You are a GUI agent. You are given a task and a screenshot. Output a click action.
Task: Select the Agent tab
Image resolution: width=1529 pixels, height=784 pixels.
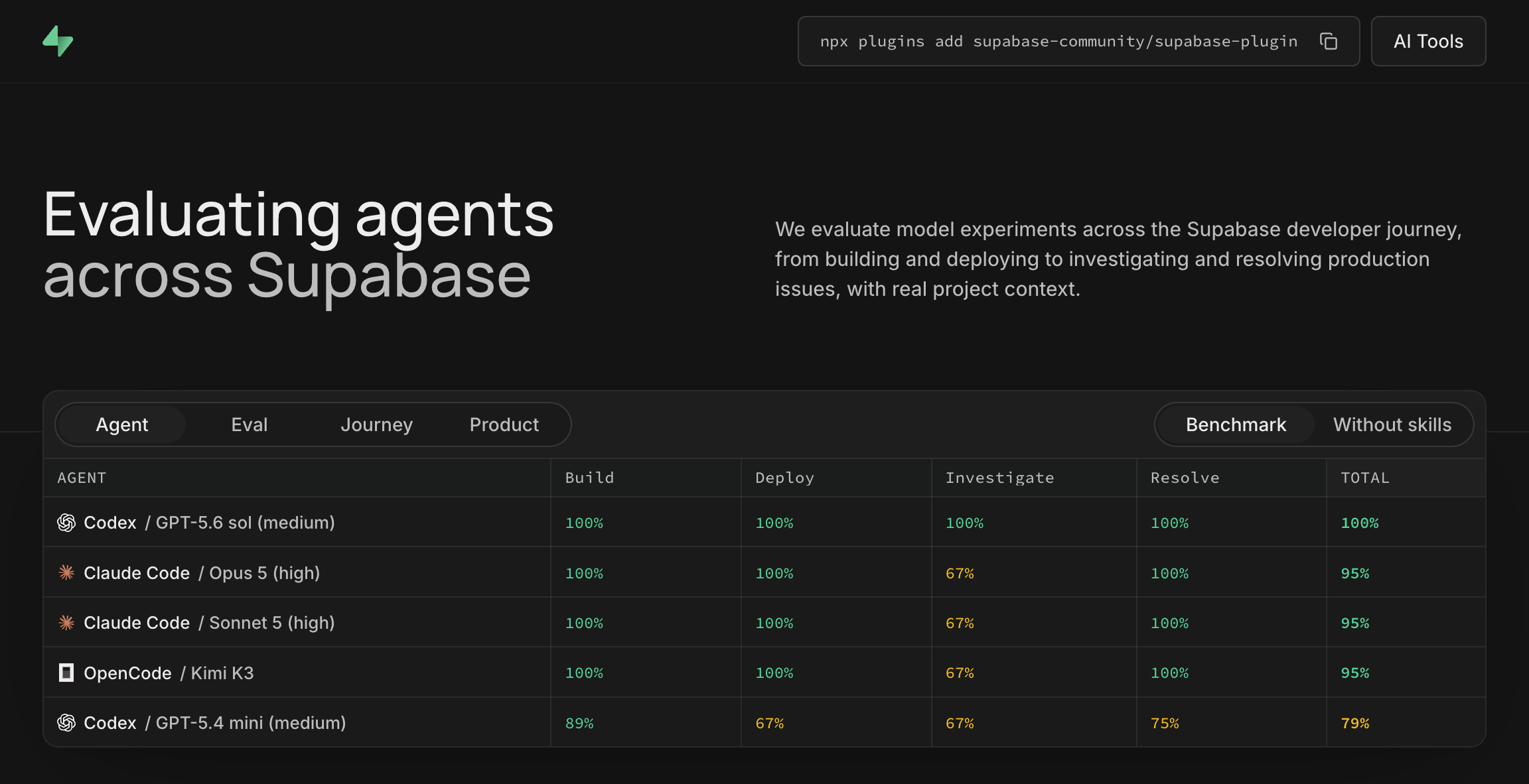121,425
